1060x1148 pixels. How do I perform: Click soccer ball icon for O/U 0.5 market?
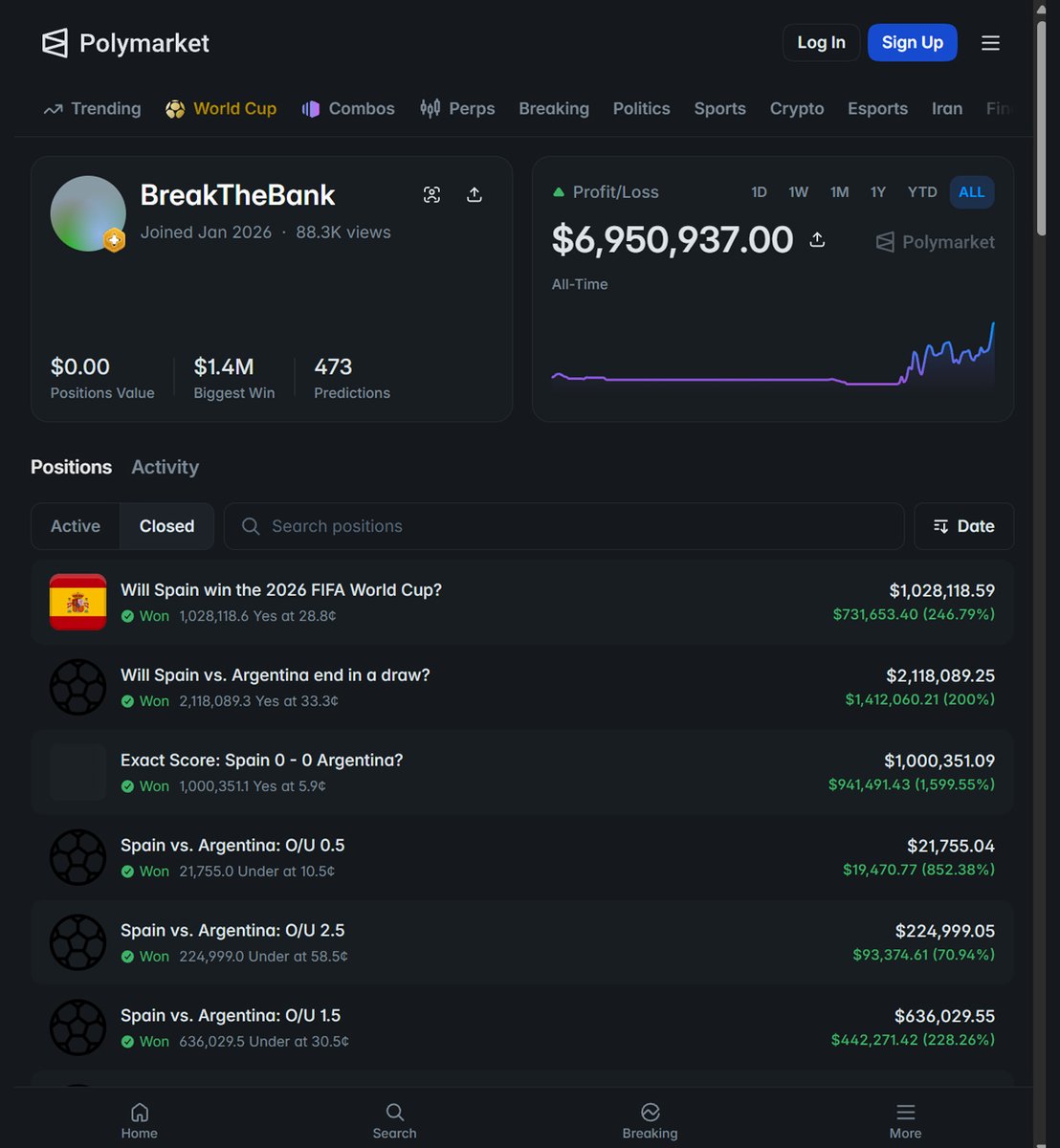[77, 857]
